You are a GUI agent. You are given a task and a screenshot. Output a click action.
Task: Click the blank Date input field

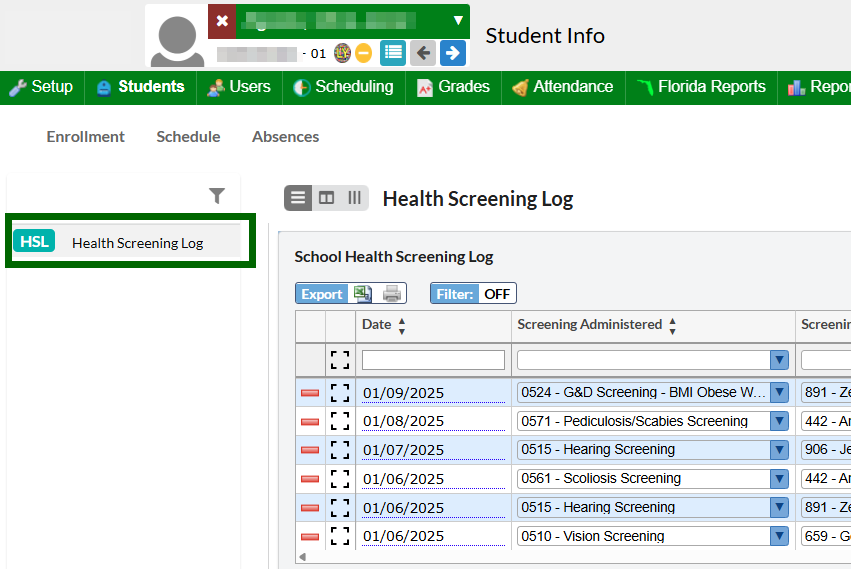pyautogui.click(x=433, y=360)
